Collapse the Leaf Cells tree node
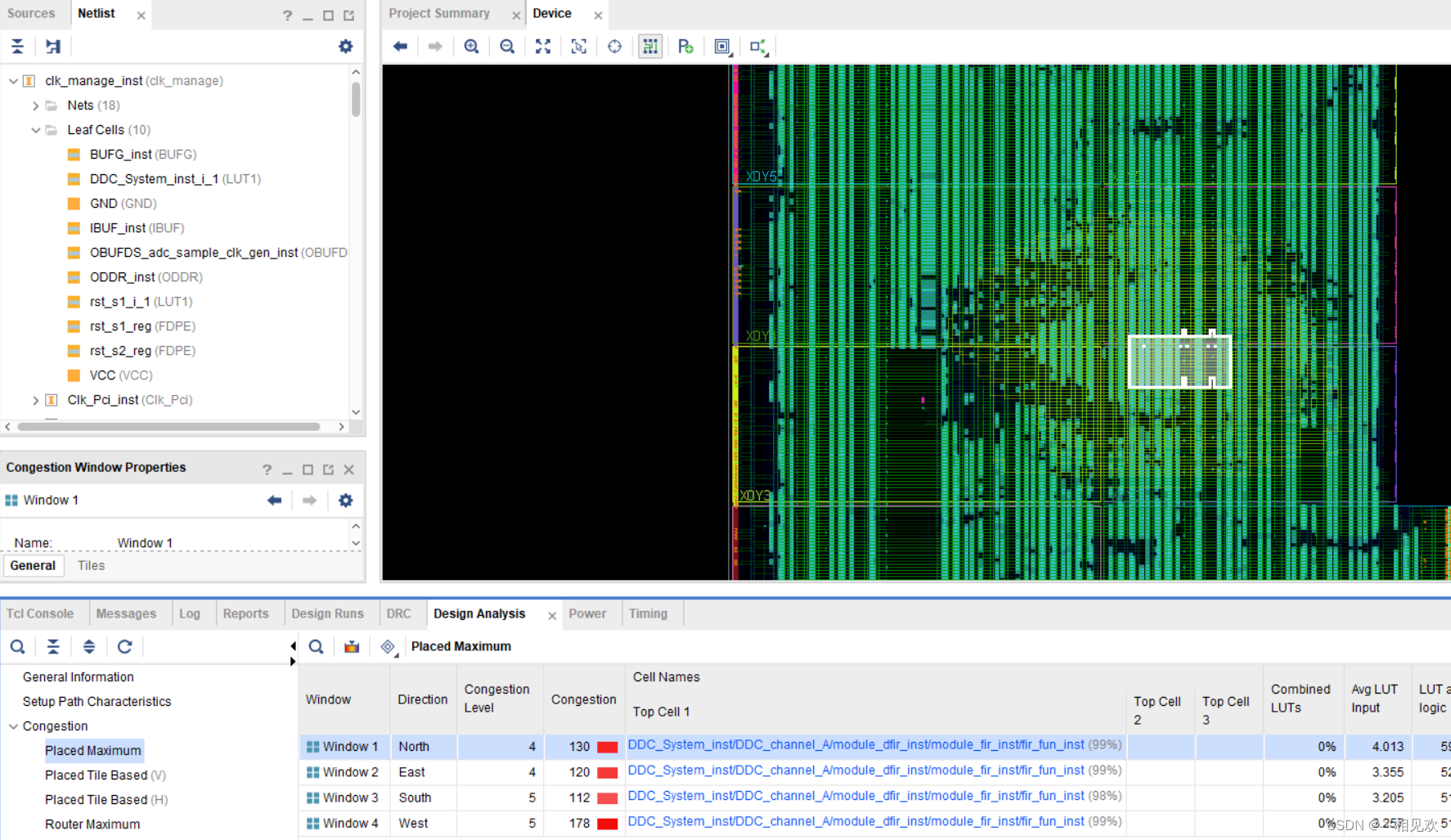This screenshot has height=840, width=1451. pos(36,129)
